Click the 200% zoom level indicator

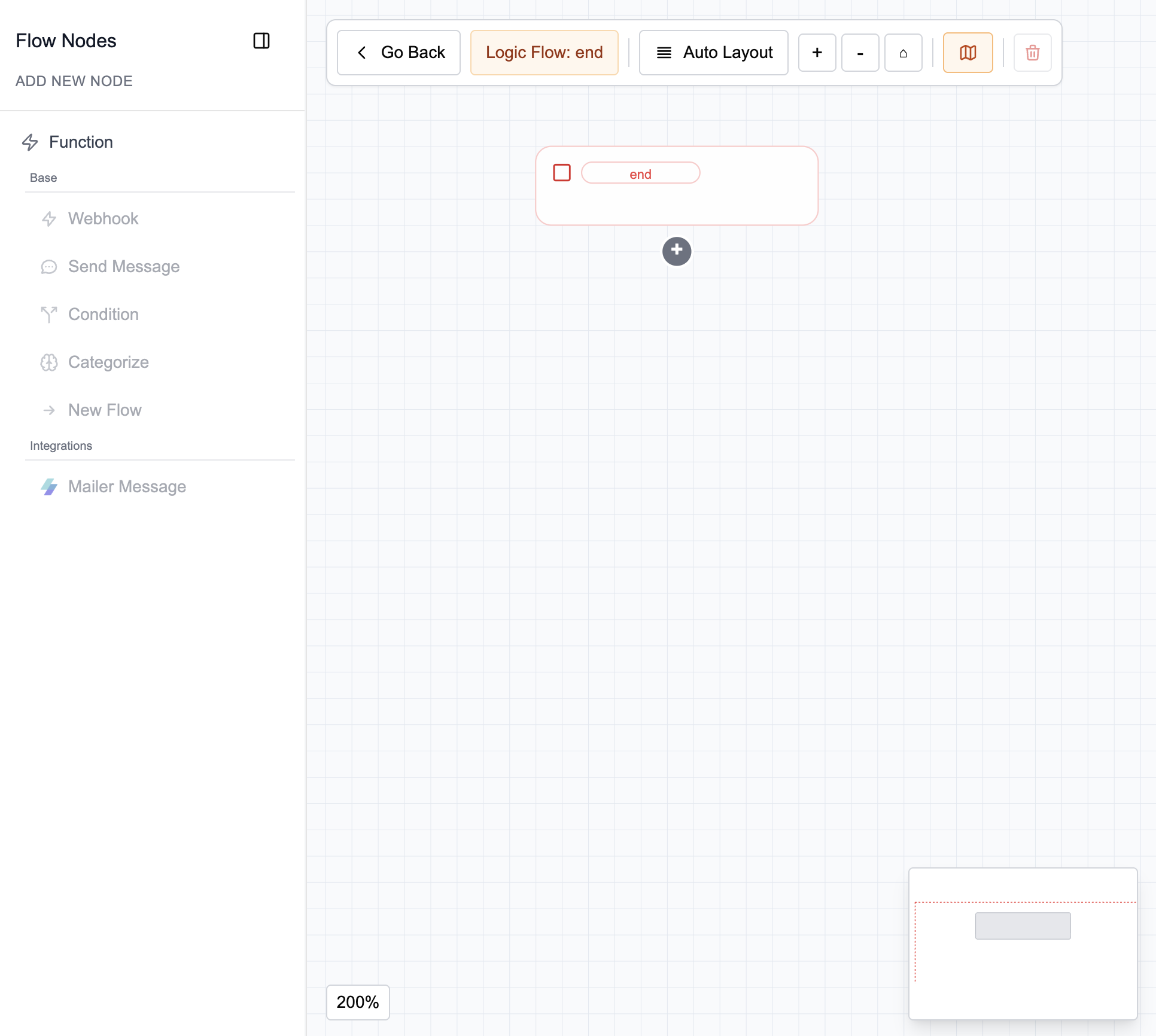coord(358,1002)
